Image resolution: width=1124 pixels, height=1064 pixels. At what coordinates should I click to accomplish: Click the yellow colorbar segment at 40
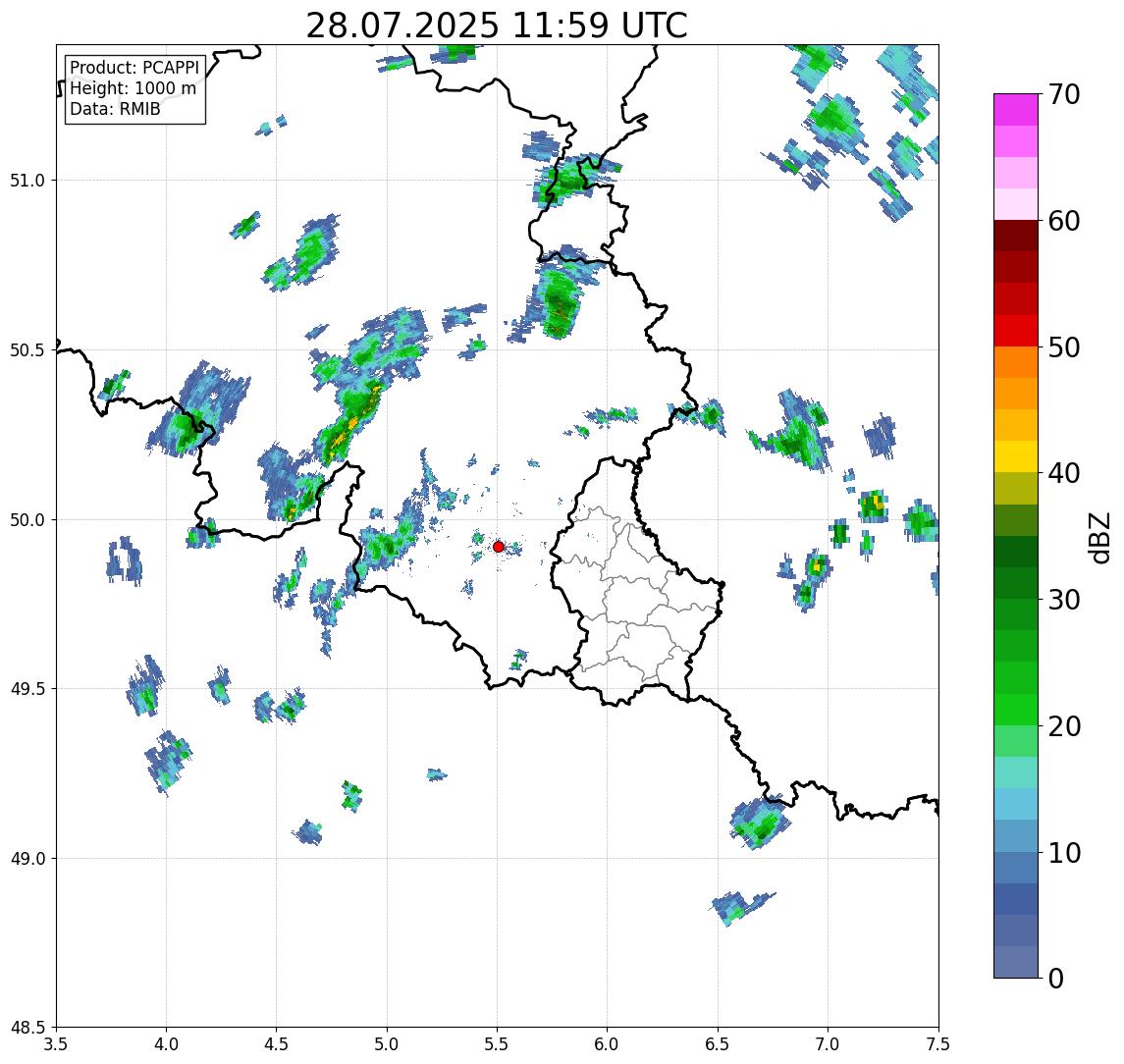tap(1016, 456)
